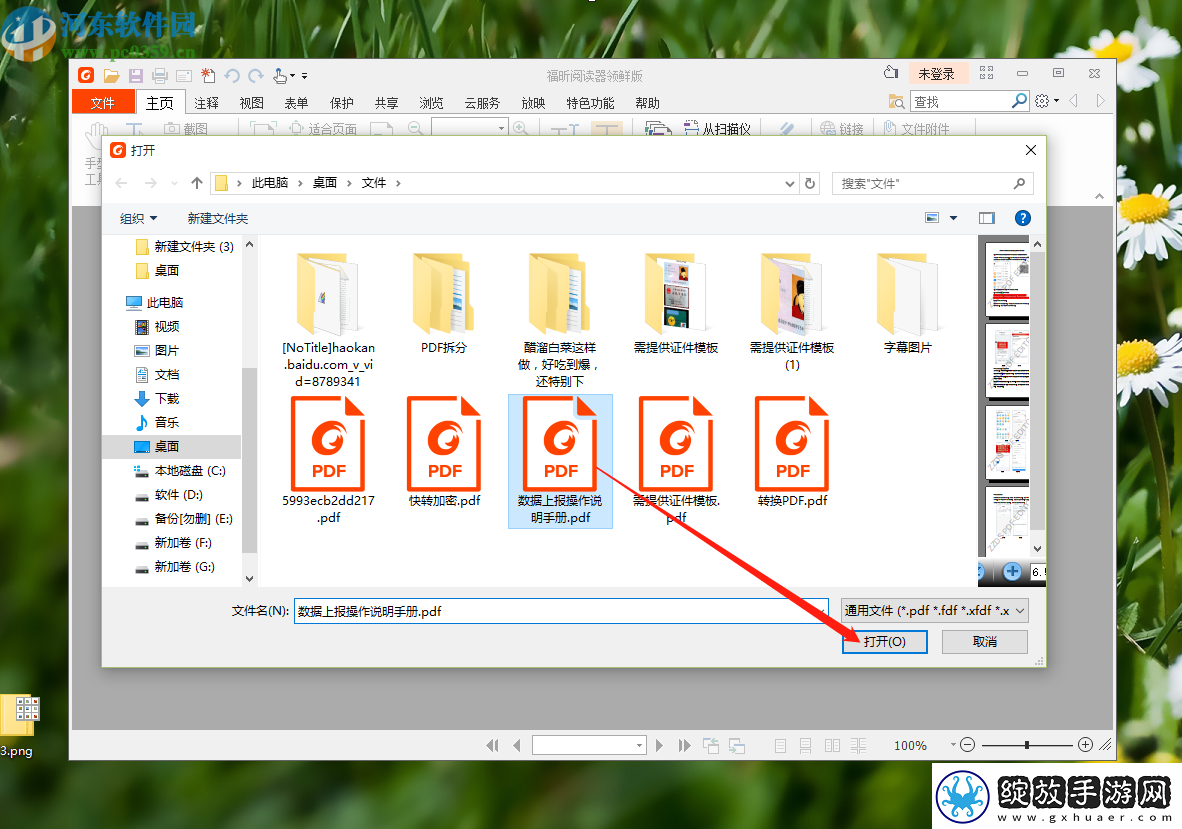The width and height of the screenshot is (1182, 829).
Task: Click the search magnifier in Foxit find box
Action: tap(1019, 100)
